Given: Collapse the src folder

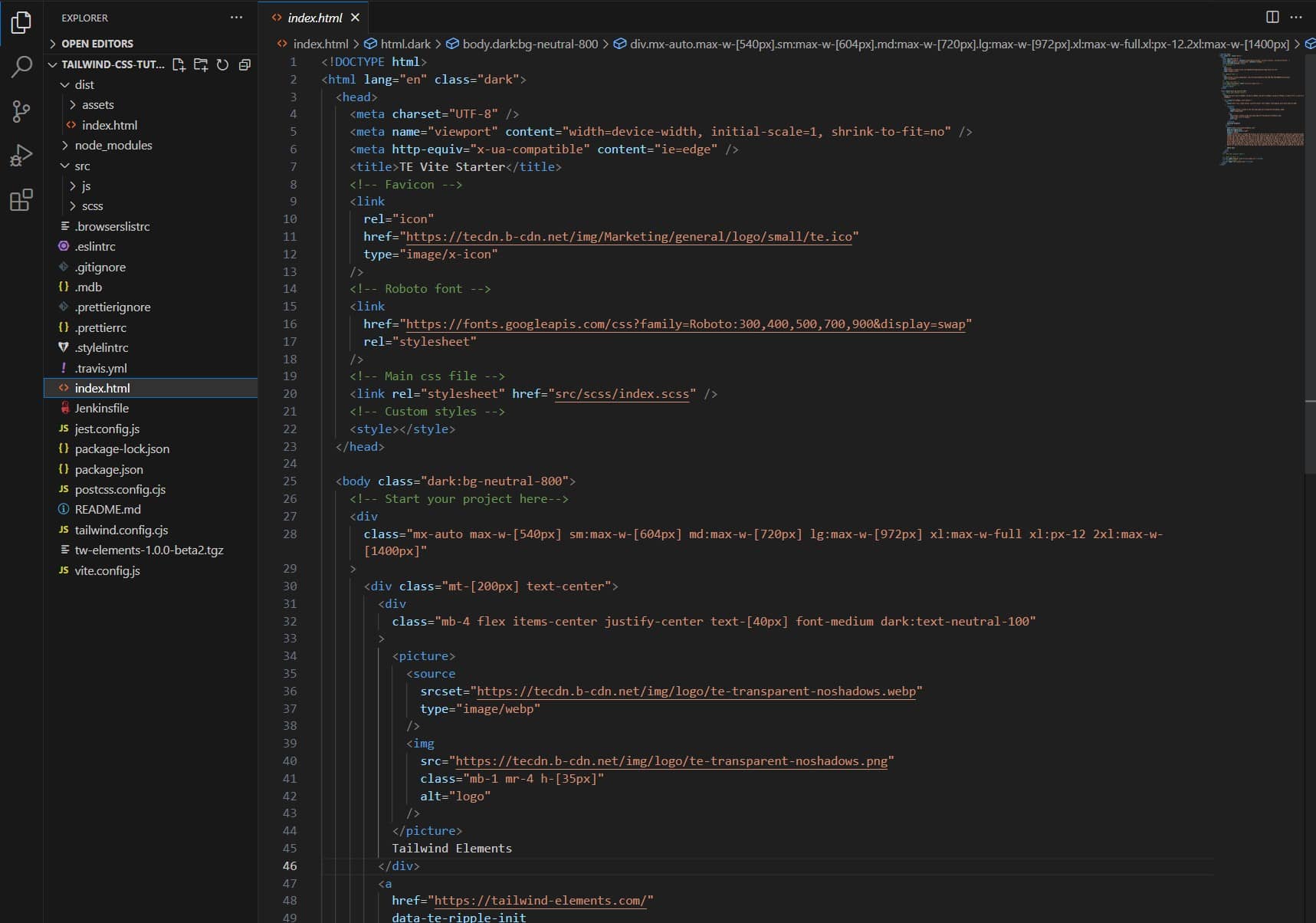Looking at the screenshot, I should (150, 166).
